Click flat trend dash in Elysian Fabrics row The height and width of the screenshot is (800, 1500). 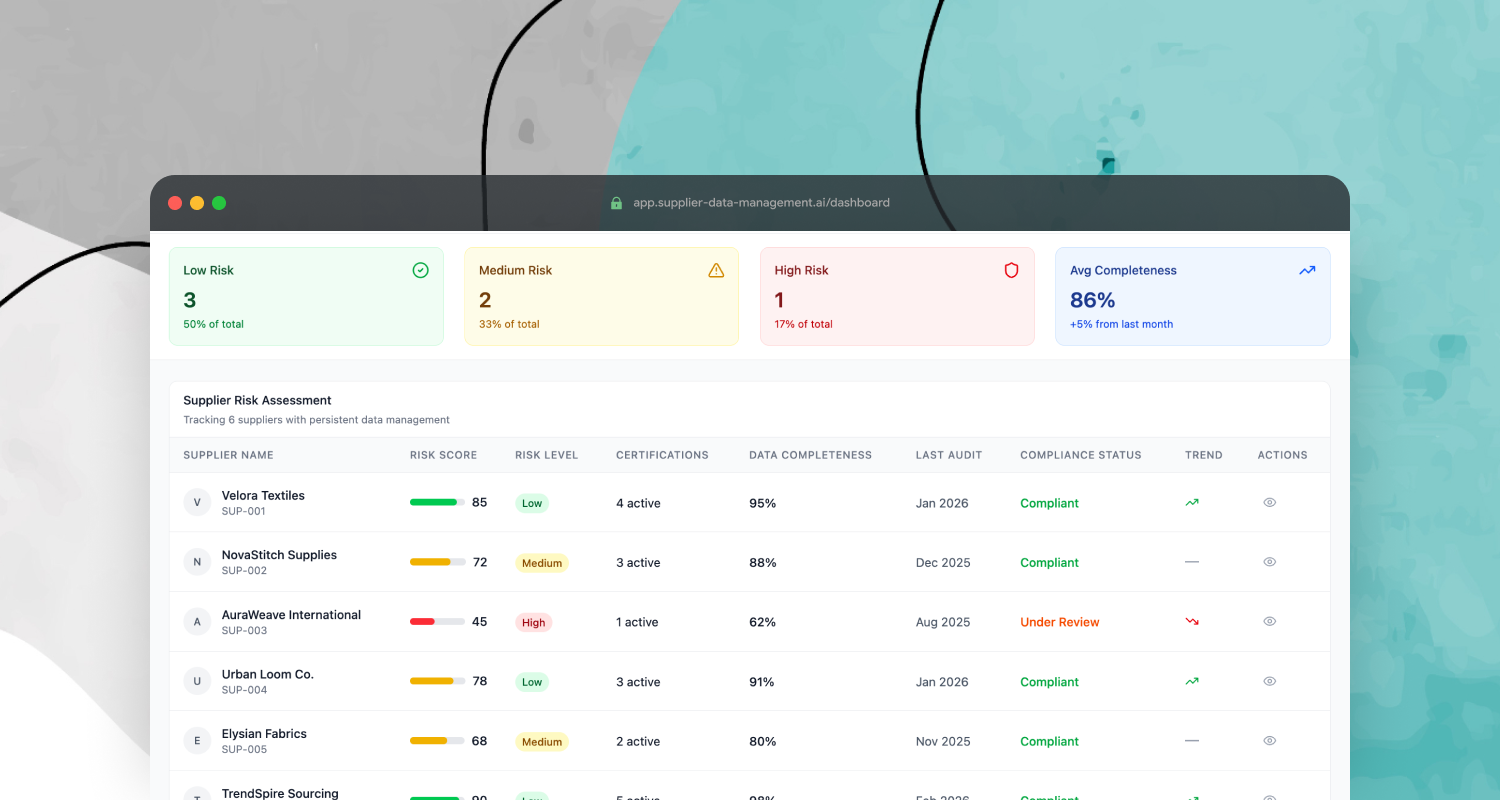[1192, 741]
